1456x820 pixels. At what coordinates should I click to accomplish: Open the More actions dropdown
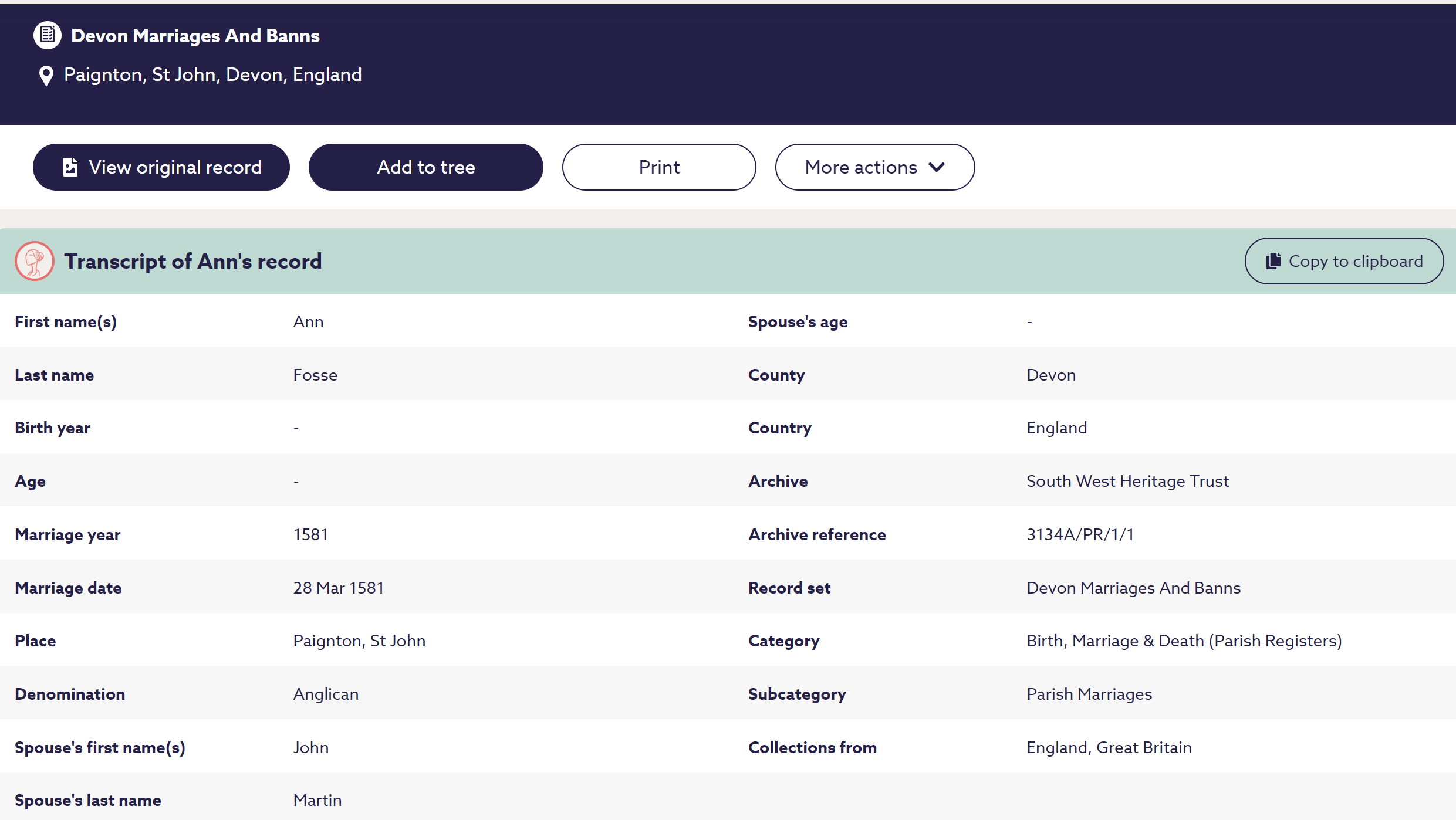click(x=874, y=167)
